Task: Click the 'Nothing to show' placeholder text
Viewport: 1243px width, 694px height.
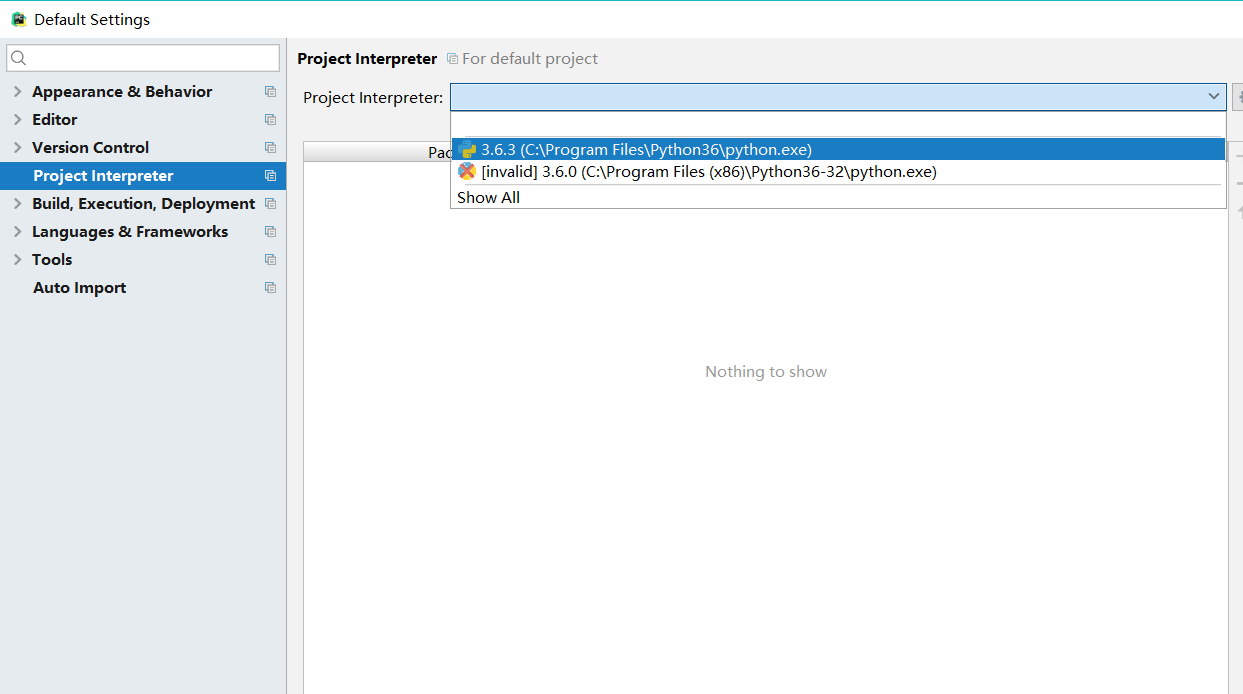Action: coord(766,371)
